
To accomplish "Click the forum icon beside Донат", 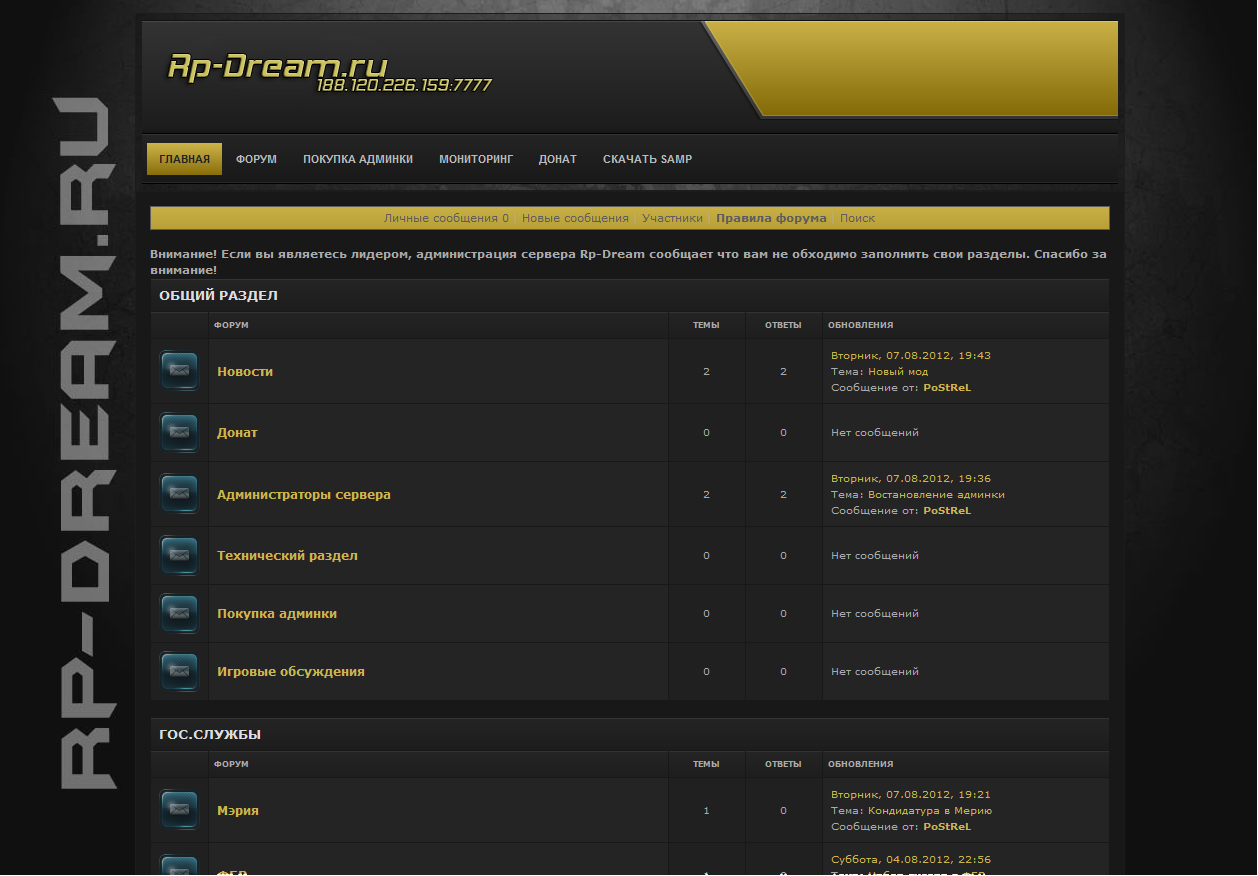I will [x=179, y=432].
